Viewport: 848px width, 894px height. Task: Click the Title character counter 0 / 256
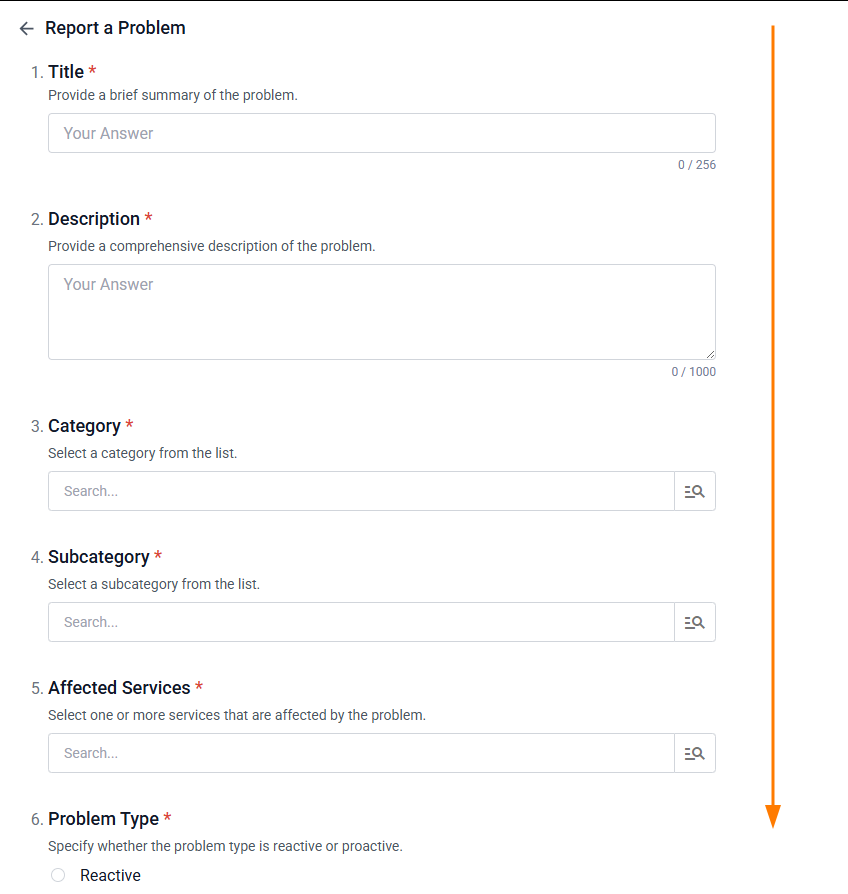pos(697,165)
